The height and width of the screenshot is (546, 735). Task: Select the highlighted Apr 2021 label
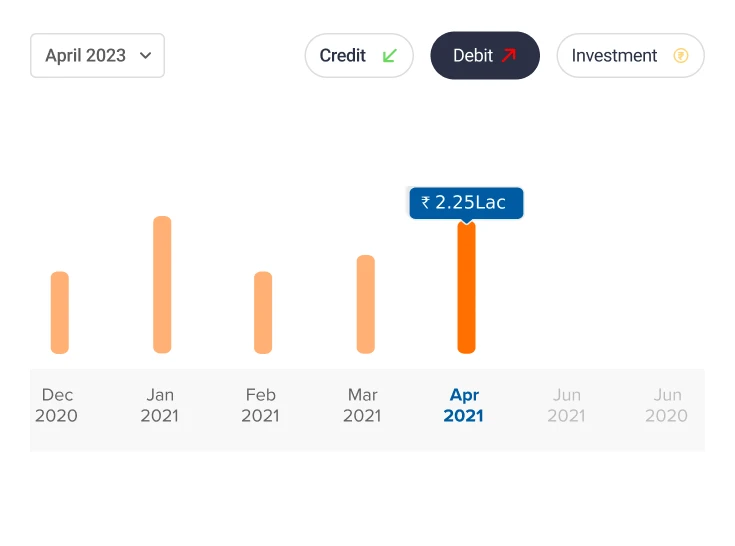[x=464, y=405]
